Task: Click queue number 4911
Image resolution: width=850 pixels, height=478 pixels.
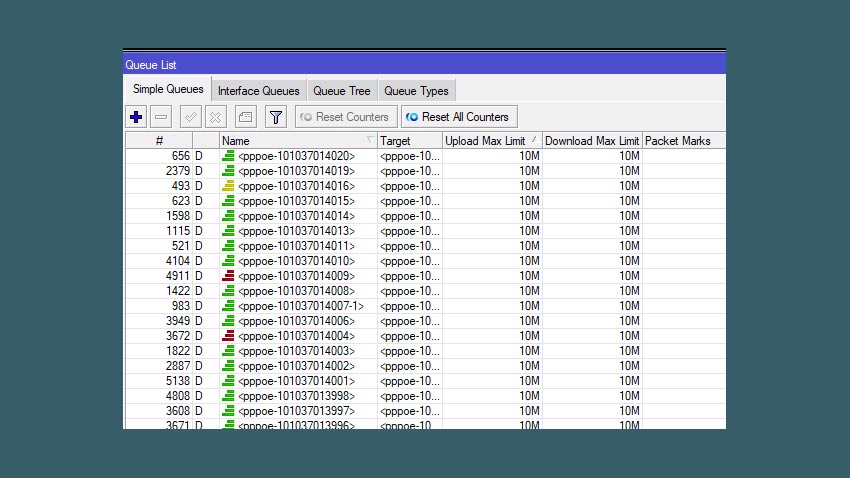Action: click(x=178, y=276)
